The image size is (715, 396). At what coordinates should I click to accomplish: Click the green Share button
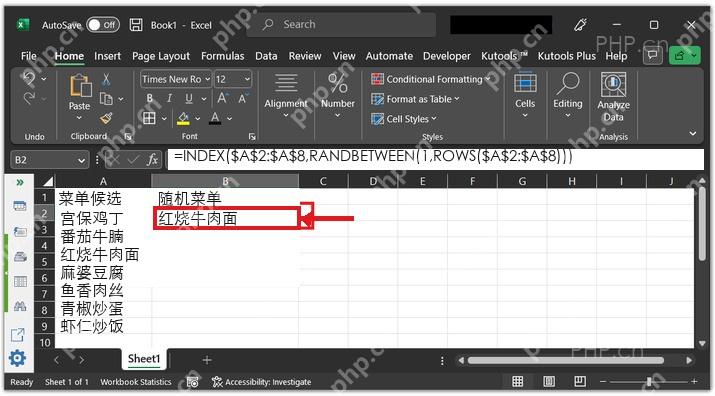click(685, 56)
